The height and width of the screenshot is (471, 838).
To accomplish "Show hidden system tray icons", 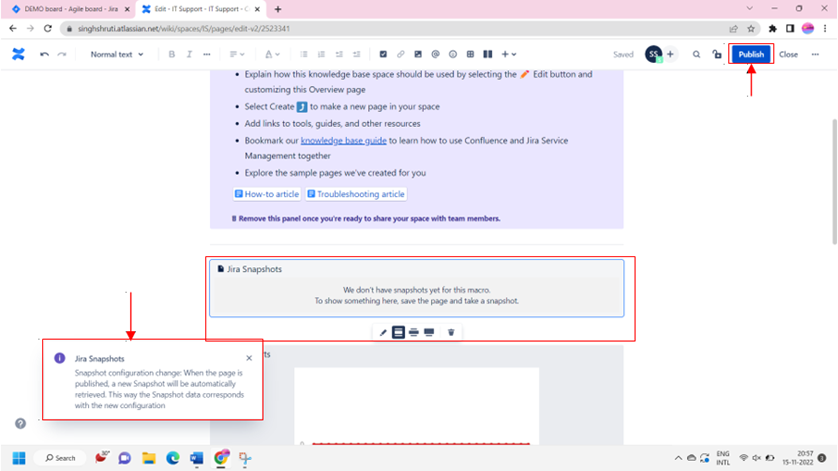I will pyautogui.click(x=678, y=458).
